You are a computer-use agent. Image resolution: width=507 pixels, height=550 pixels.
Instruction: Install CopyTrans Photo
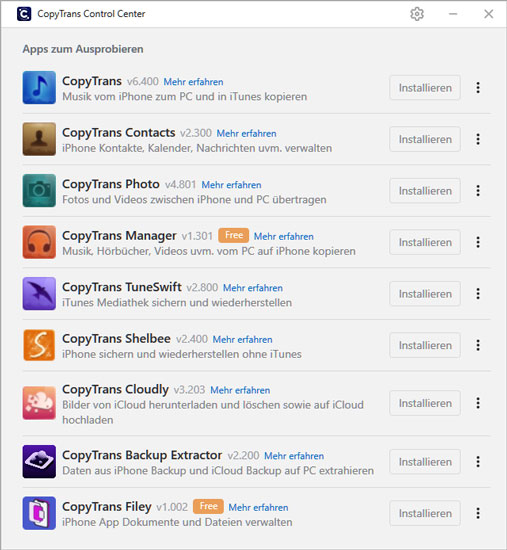point(425,191)
